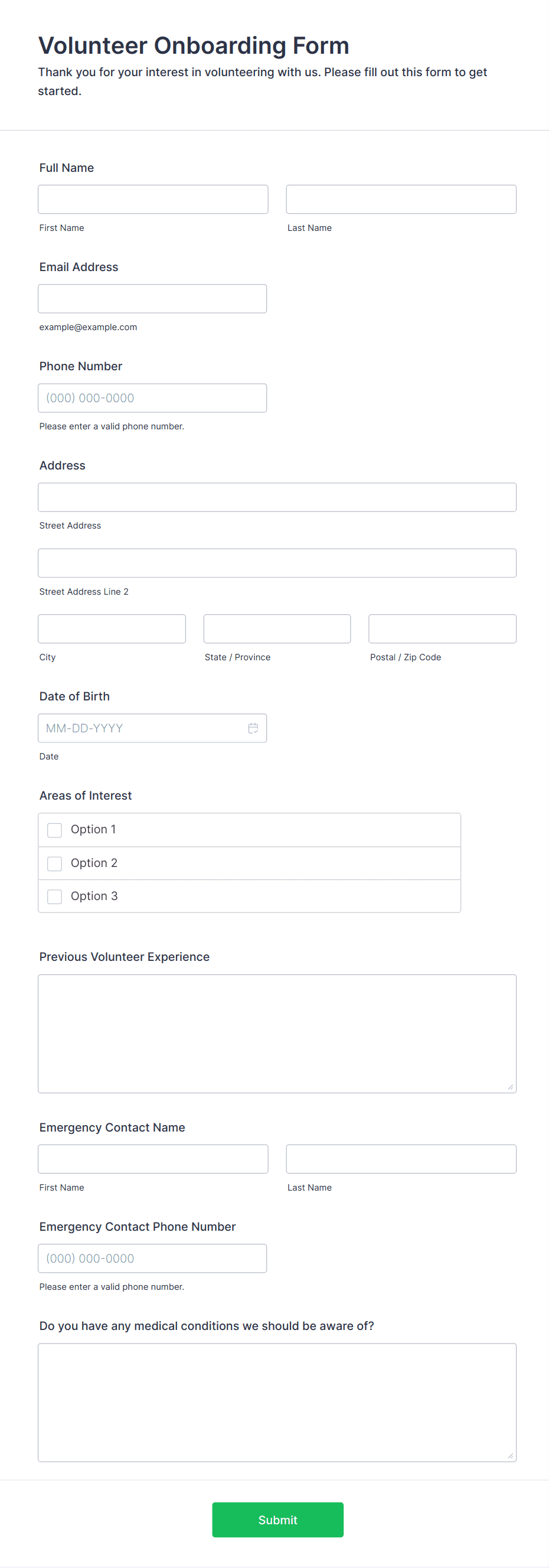Tick the Option 2 checkbox
Viewport: 549px width, 1568px height.
click(55, 864)
